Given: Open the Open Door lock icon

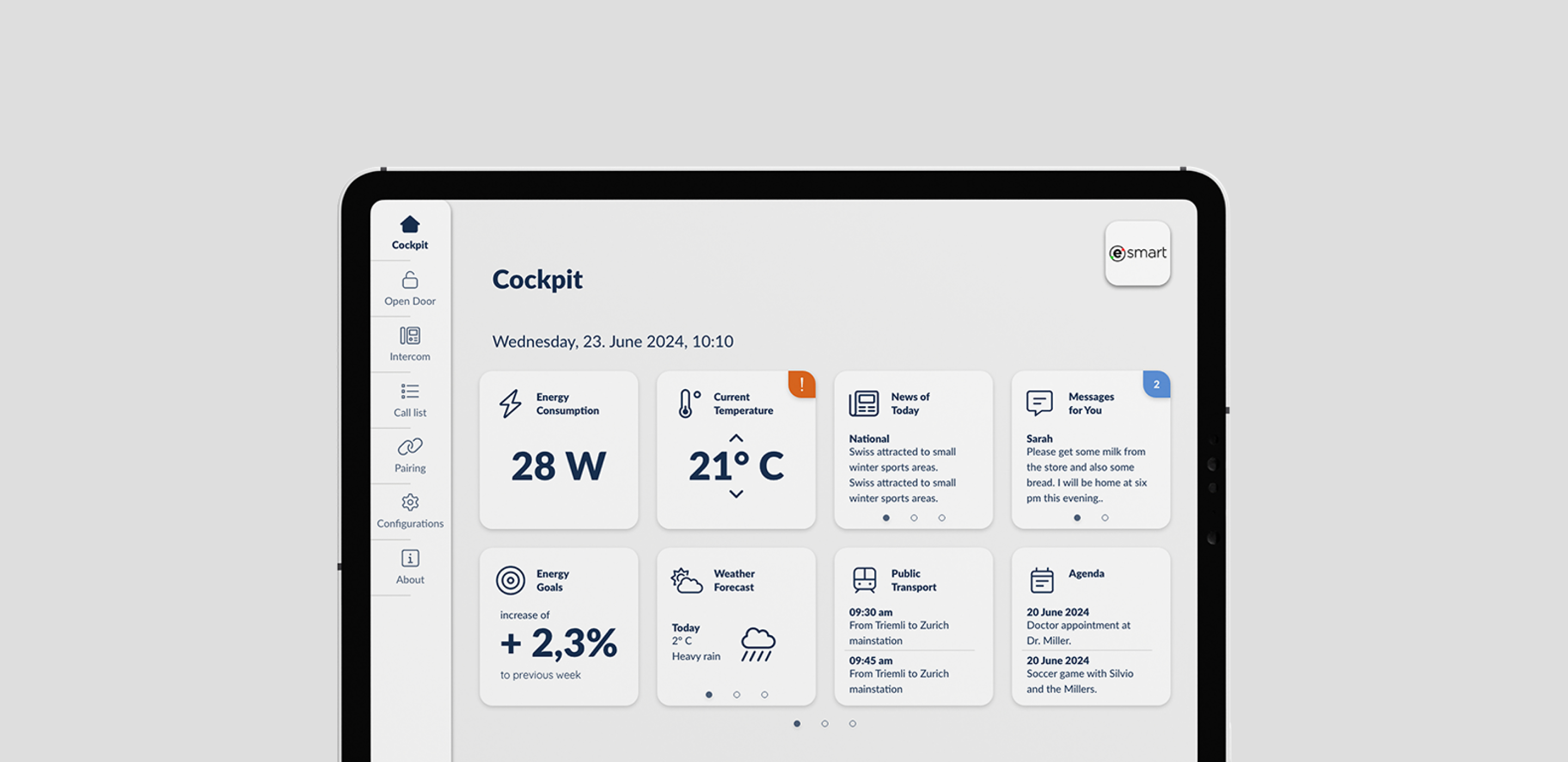Looking at the screenshot, I should pyautogui.click(x=409, y=280).
